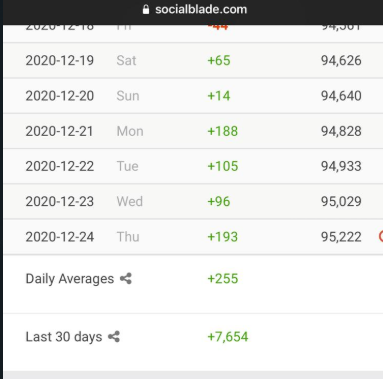This screenshot has width=383, height=379.
Task: Click the 94,933 total for 2020-12-22
Action: point(341,166)
